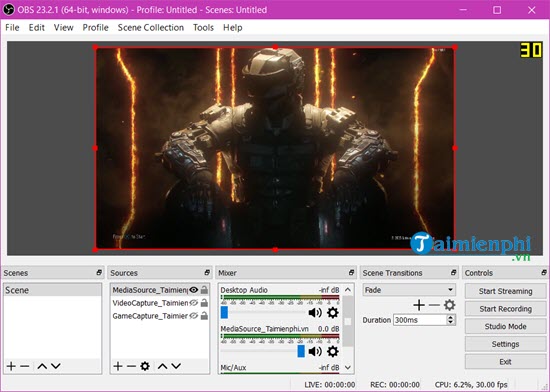Image resolution: width=550 pixels, height=392 pixels.
Task: Click Start Streaming button
Action: [505, 291]
